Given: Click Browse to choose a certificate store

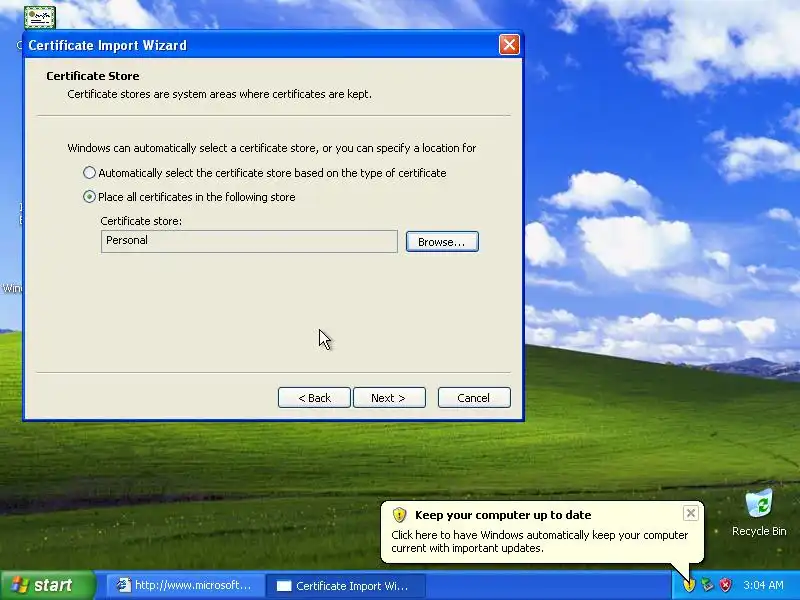Looking at the screenshot, I should tap(442, 242).
